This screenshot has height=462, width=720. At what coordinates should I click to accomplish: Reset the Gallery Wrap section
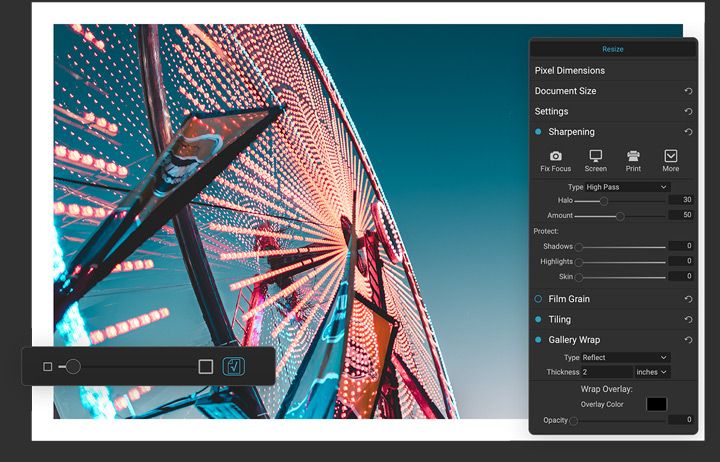point(688,340)
